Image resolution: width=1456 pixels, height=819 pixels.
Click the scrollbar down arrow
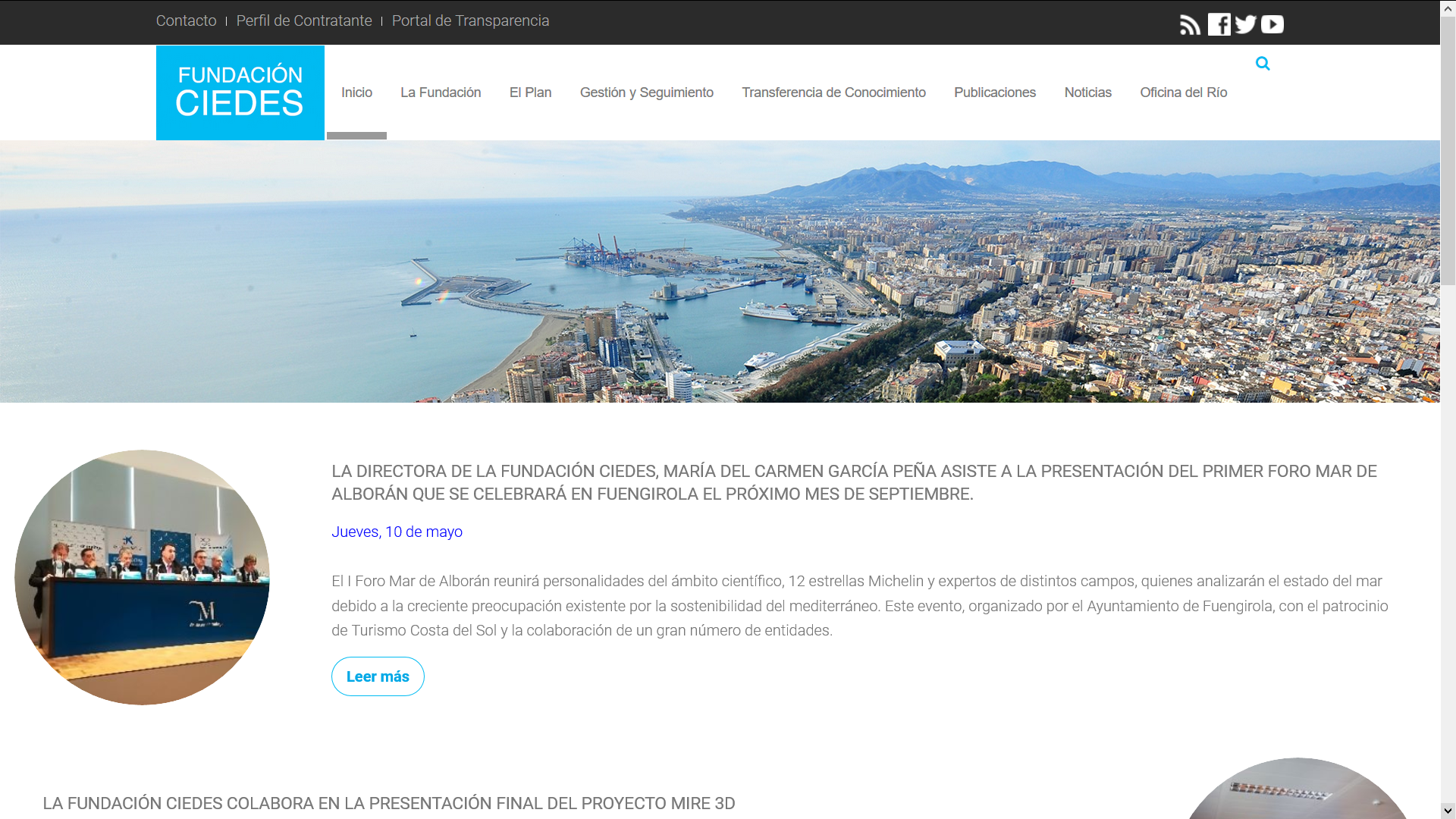coord(1448,811)
